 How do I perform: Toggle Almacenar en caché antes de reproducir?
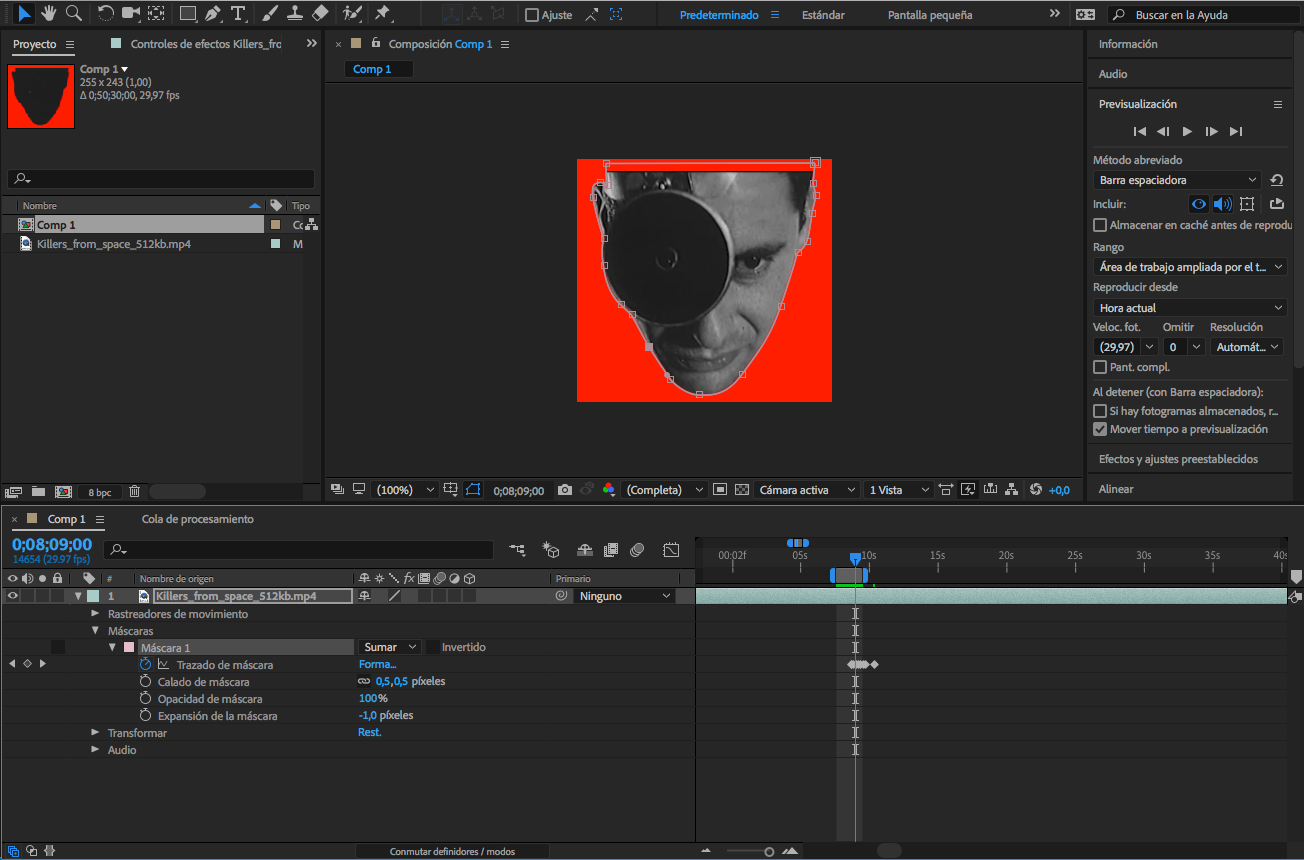1100,226
